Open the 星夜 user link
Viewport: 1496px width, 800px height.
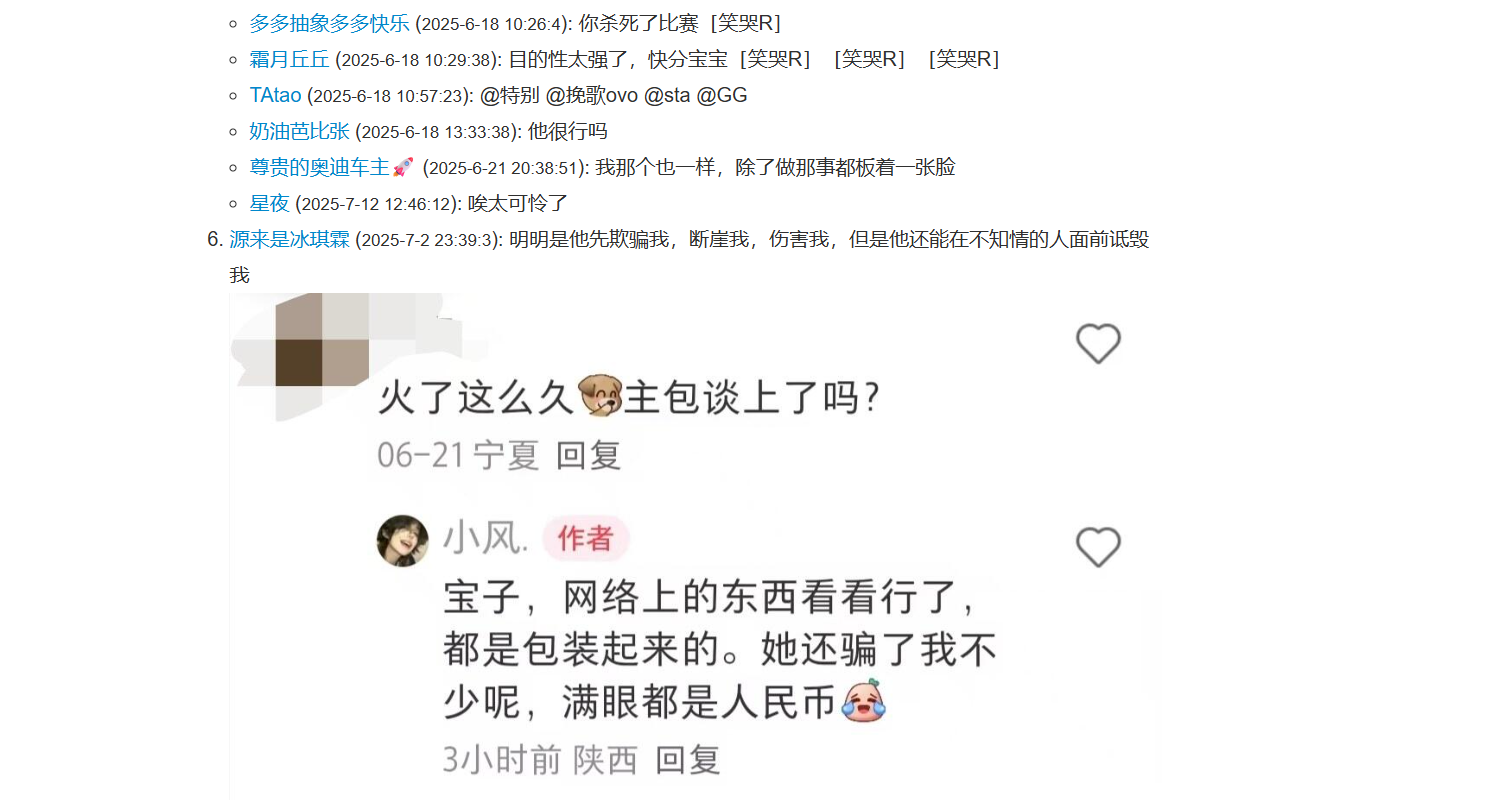pyautogui.click(x=269, y=203)
